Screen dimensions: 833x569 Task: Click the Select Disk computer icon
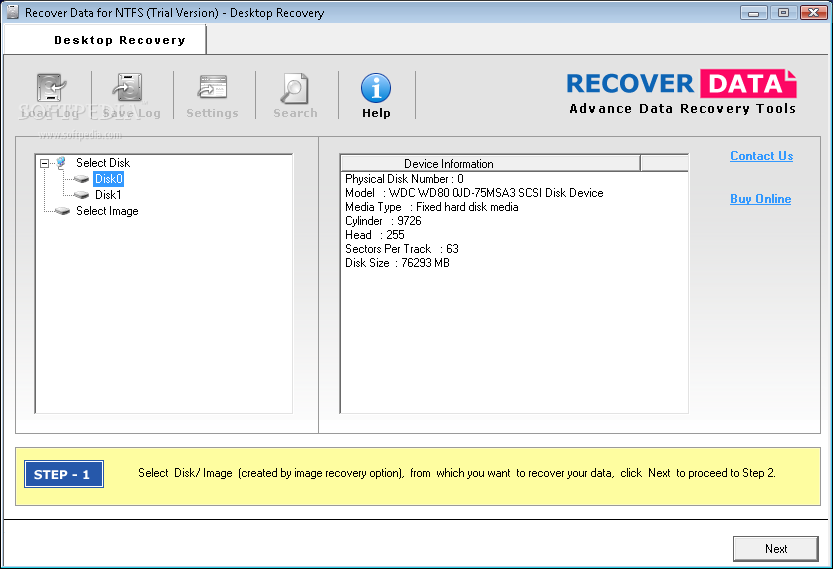click(x=61, y=163)
